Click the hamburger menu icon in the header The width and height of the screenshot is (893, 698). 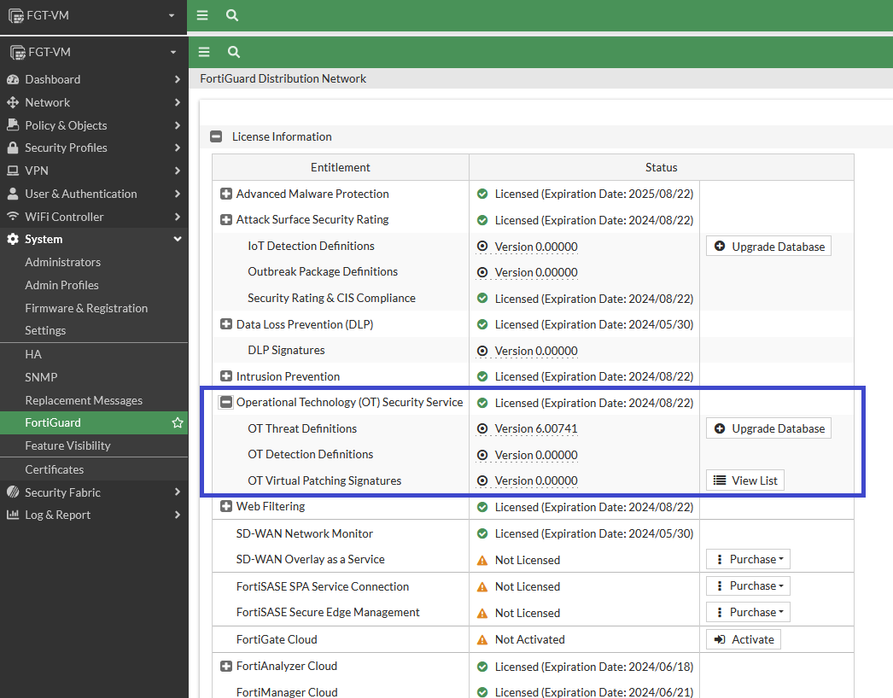[204, 52]
